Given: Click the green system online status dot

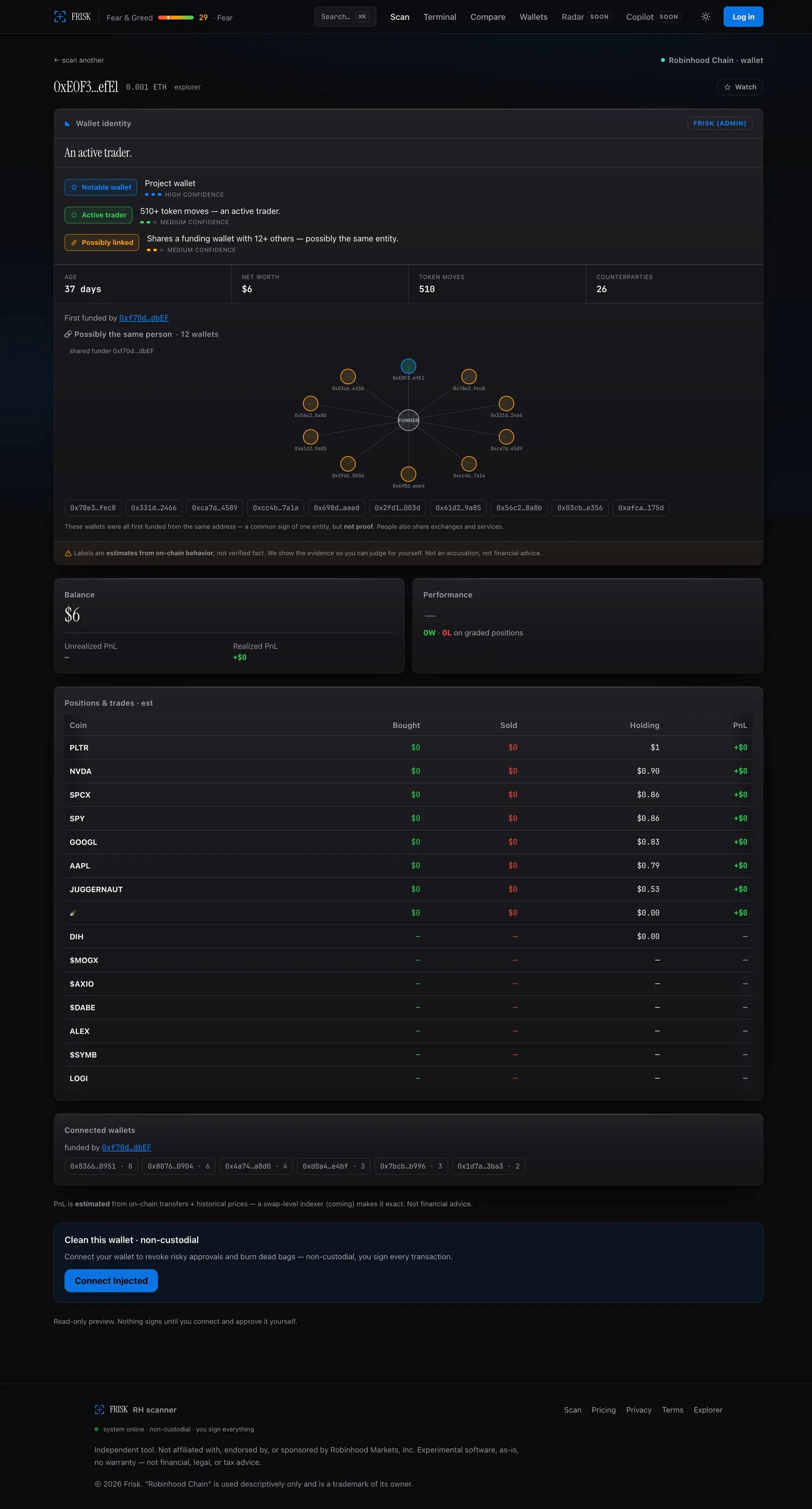Looking at the screenshot, I should tap(96, 1429).
